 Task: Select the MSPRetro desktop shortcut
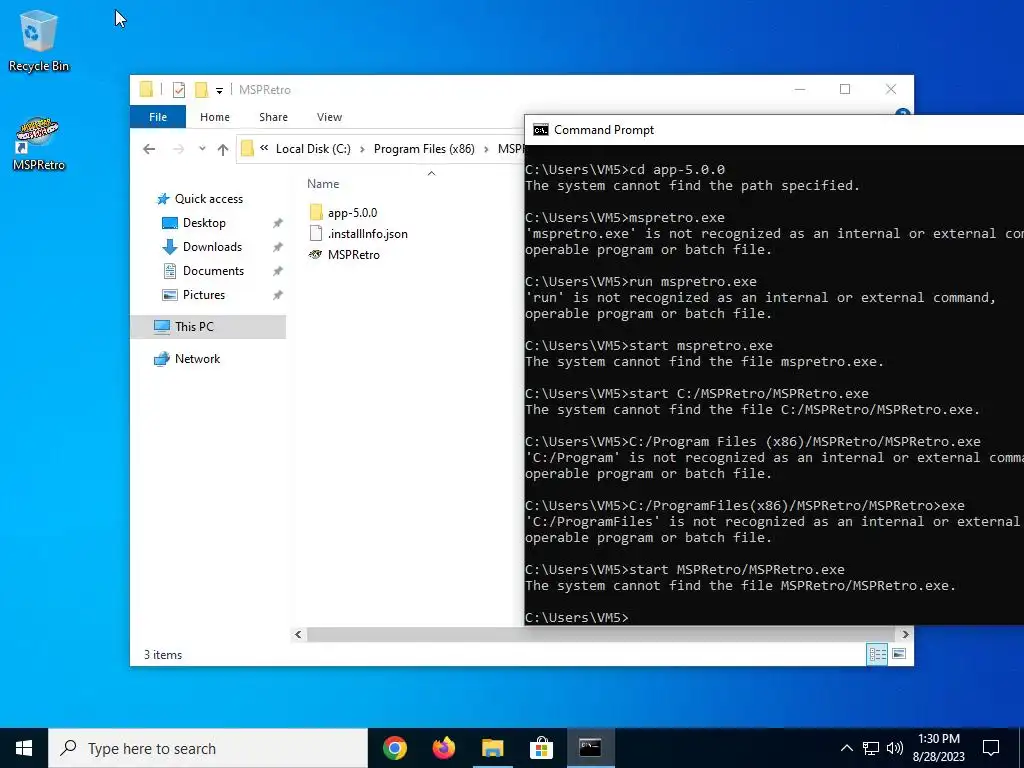tap(38, 144)
